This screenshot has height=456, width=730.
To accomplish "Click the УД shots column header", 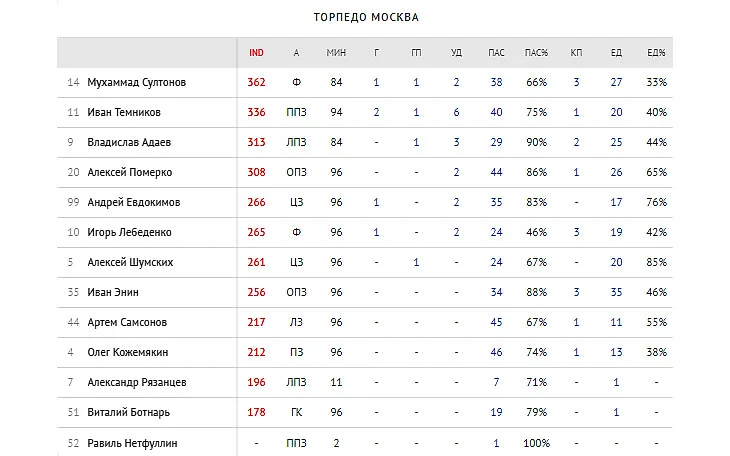I will [x=456, y=52].
